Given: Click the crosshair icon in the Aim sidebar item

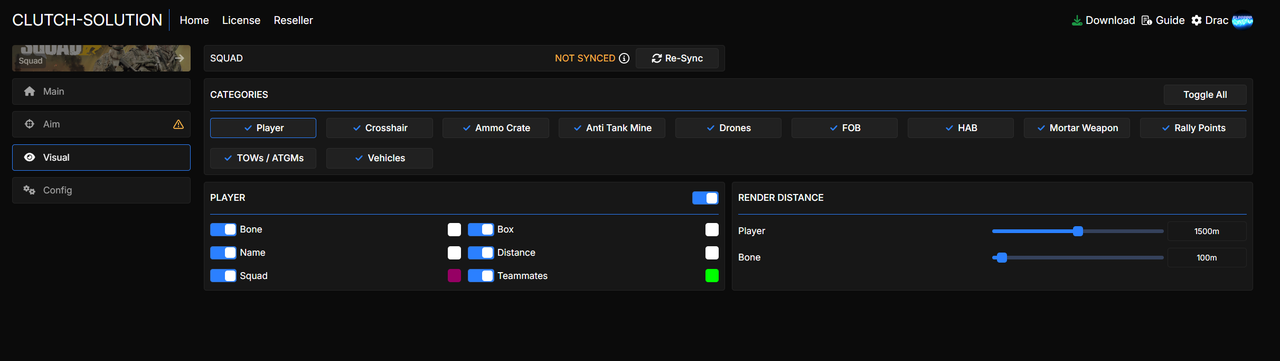Looking at the screenshot, I should coord(29,124).
